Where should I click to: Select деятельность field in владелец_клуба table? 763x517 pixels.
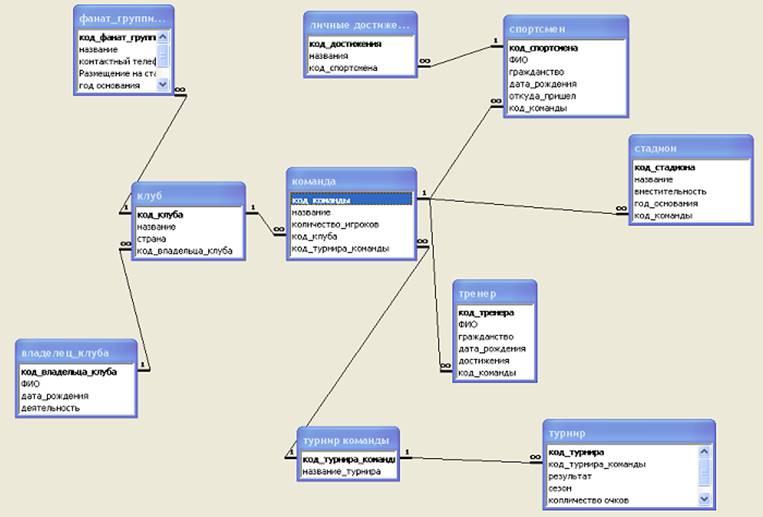click(49, 408)
